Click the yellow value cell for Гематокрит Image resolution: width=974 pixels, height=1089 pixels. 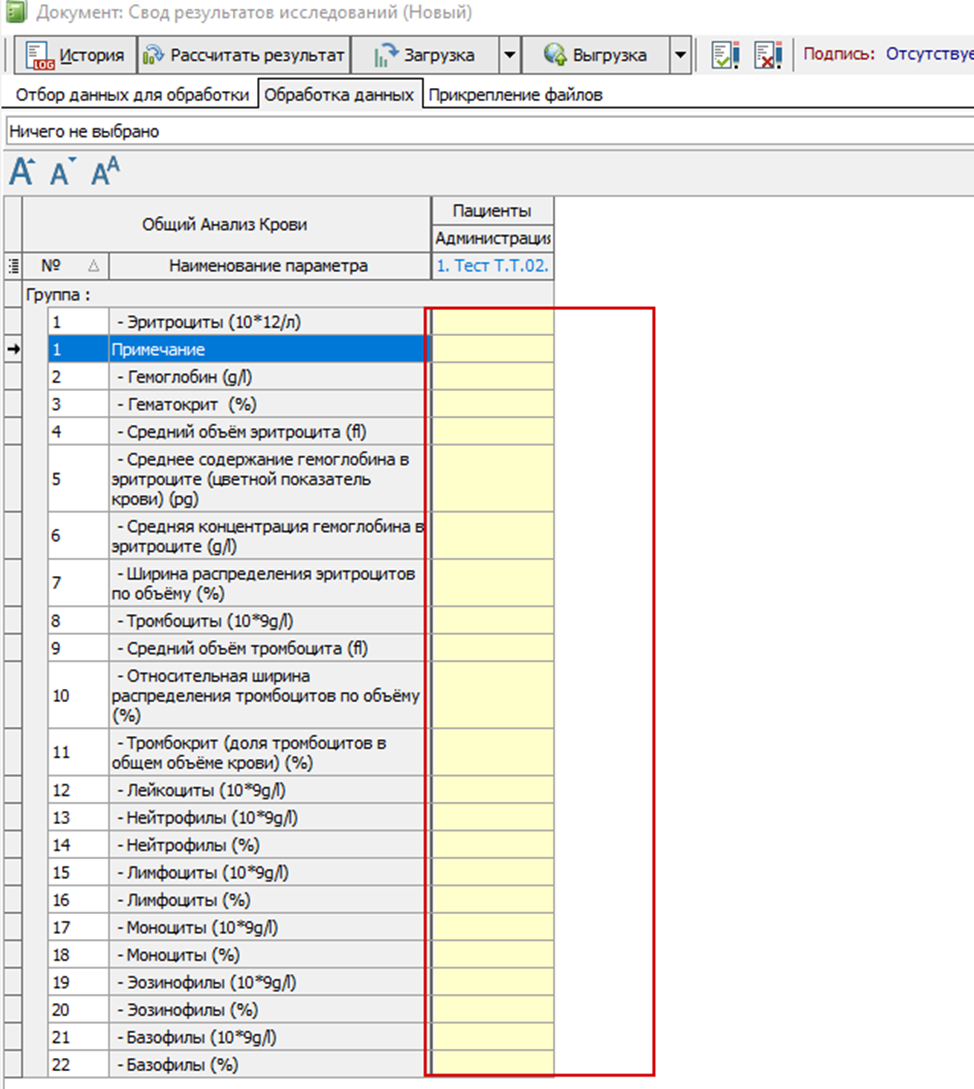493,404
